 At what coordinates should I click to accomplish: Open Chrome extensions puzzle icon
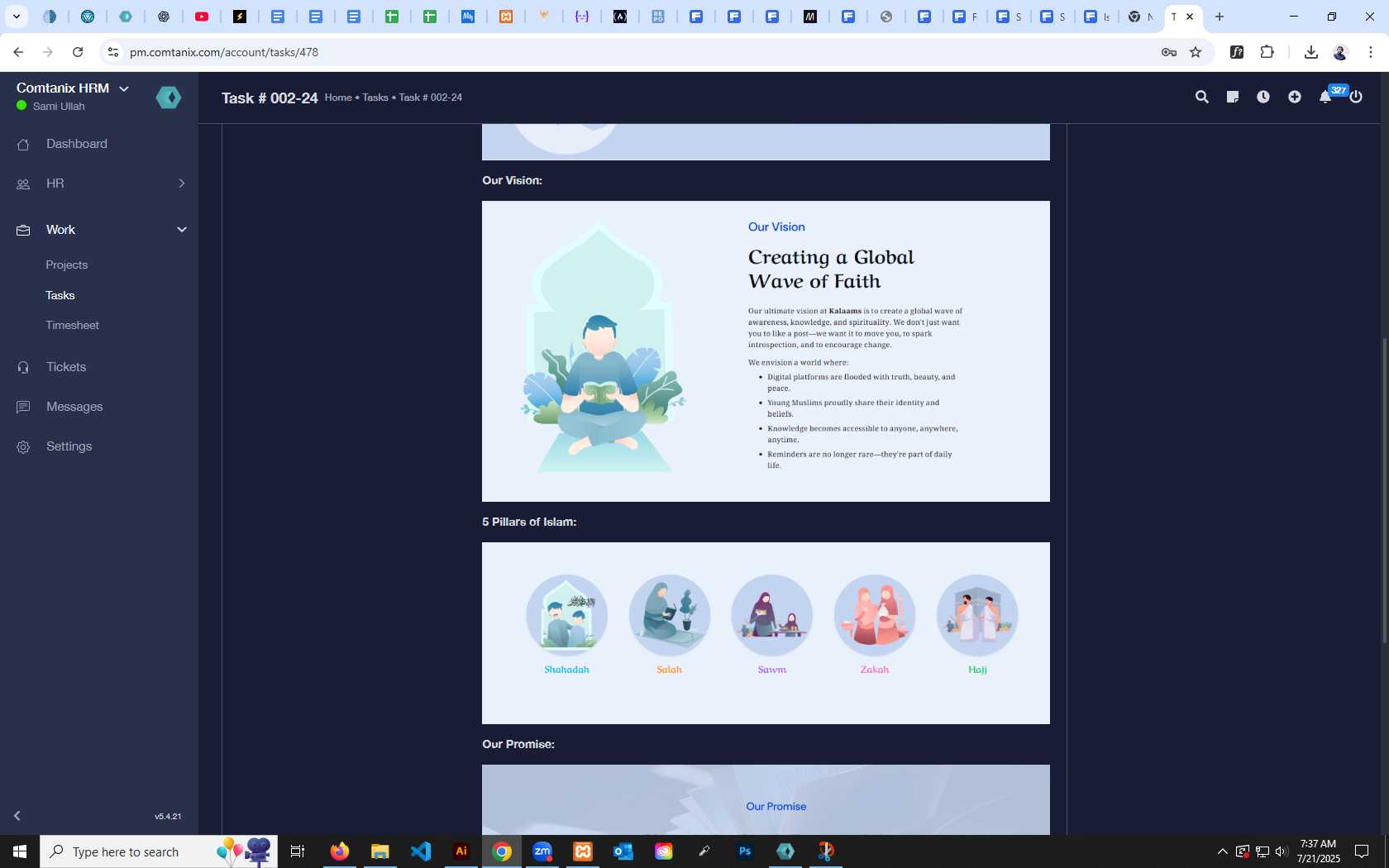point(1267,52)
